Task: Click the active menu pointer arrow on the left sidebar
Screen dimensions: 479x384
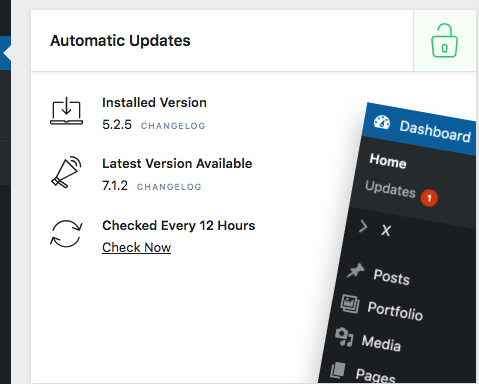Action: [x=7, y=53]
